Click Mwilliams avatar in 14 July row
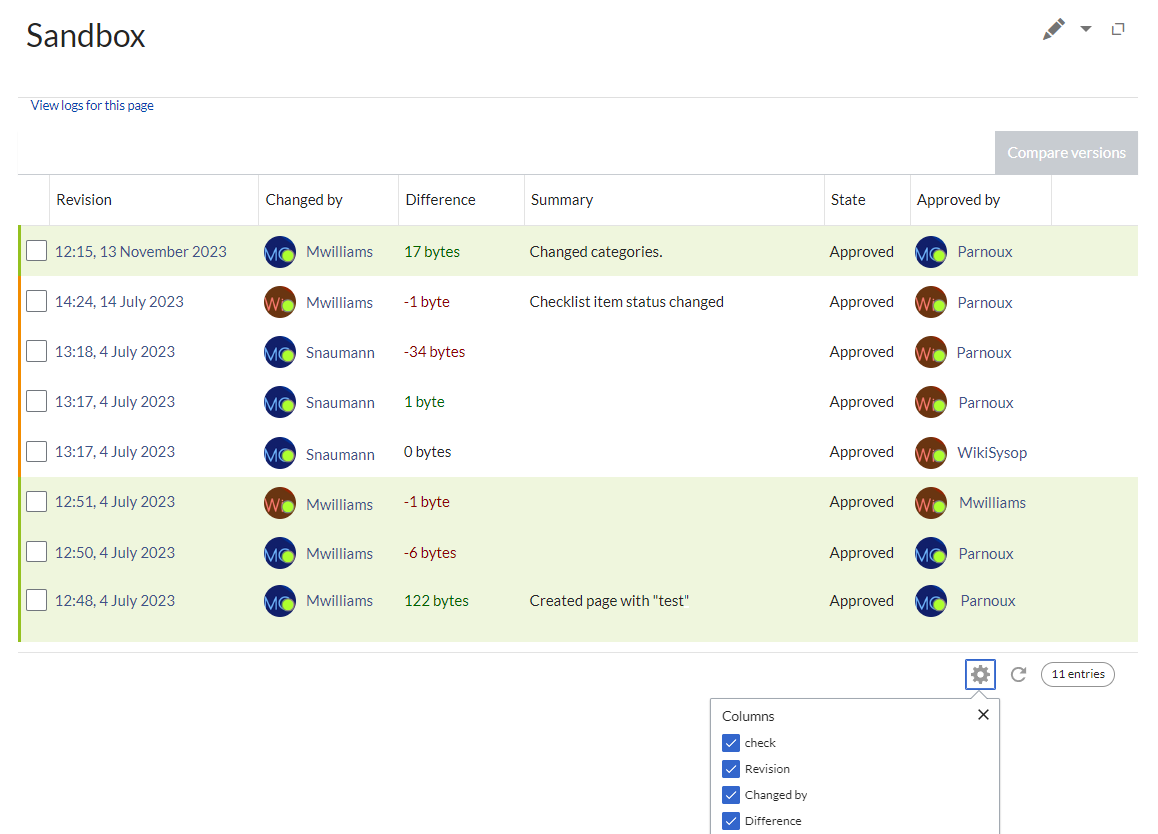1158x834 pixels. click(x=280, y=302)
